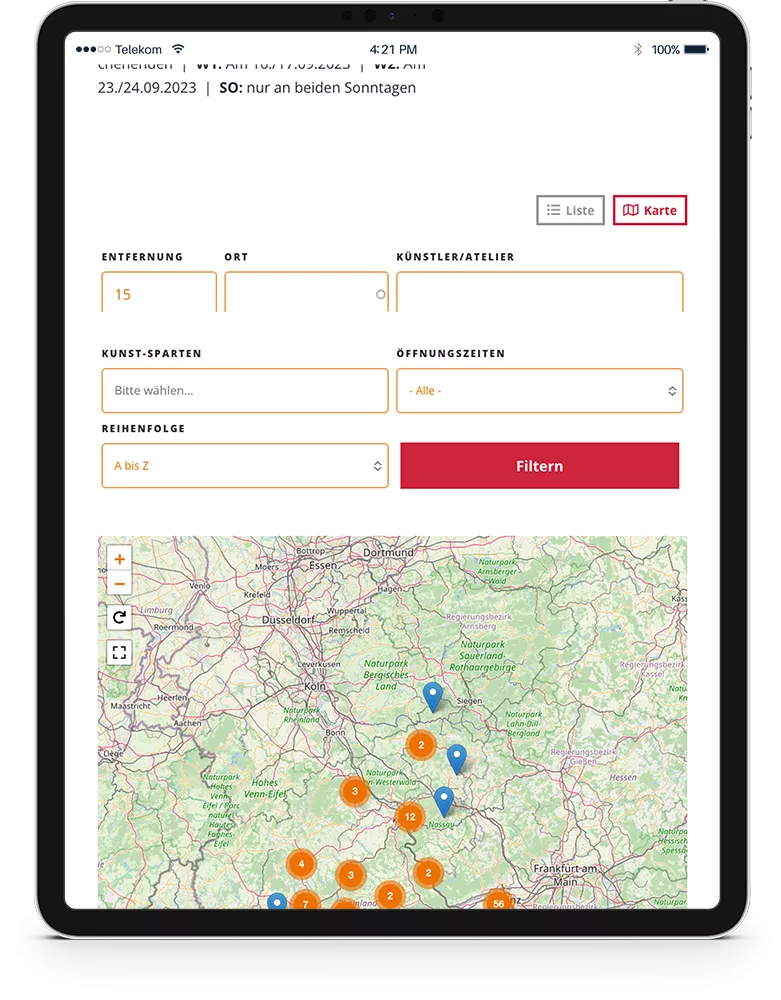Screen dimensions: 781x1000
Task: Enter fullscreen map mode
Action: (x=120, y=653)
